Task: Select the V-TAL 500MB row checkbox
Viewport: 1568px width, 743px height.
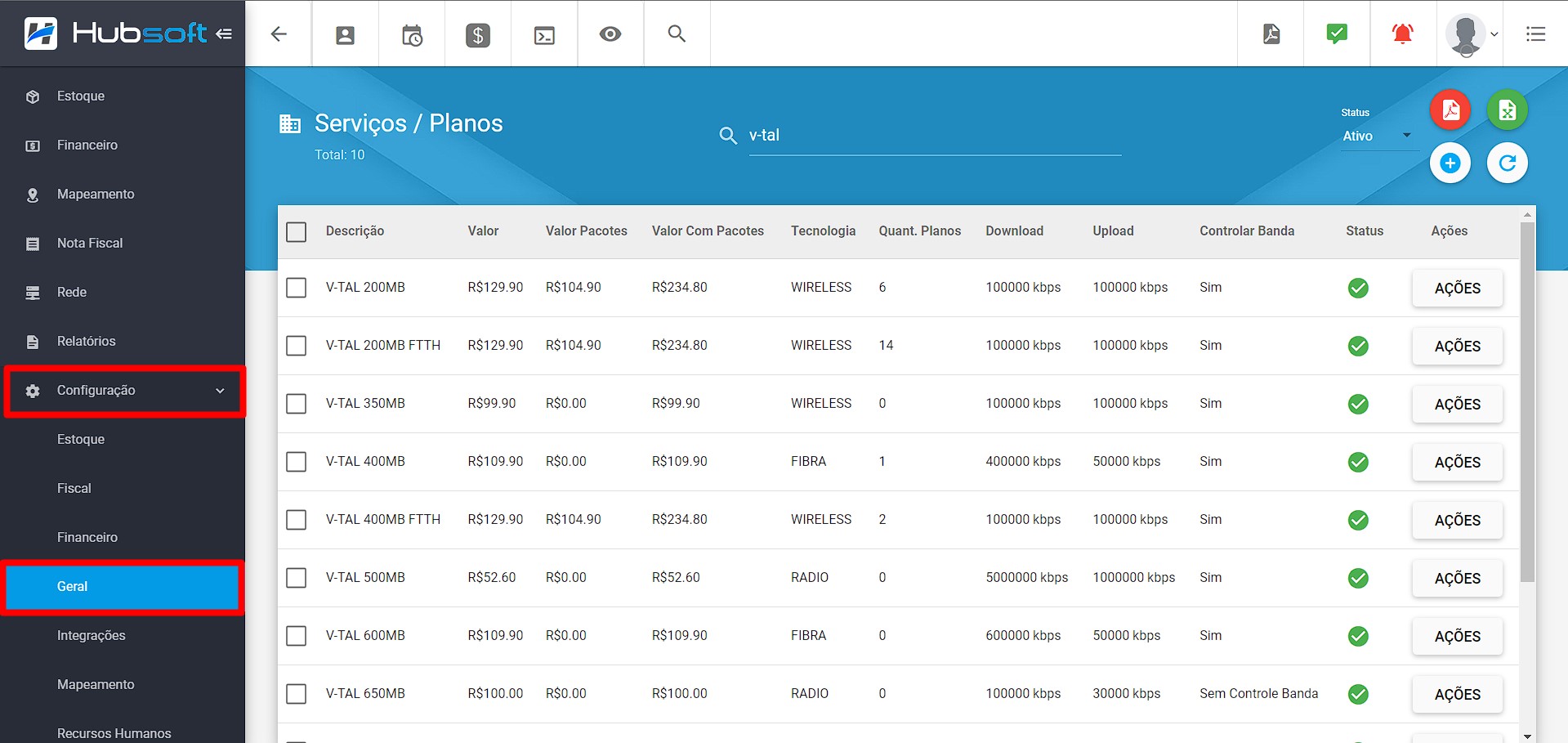Action: coord(297,578)
